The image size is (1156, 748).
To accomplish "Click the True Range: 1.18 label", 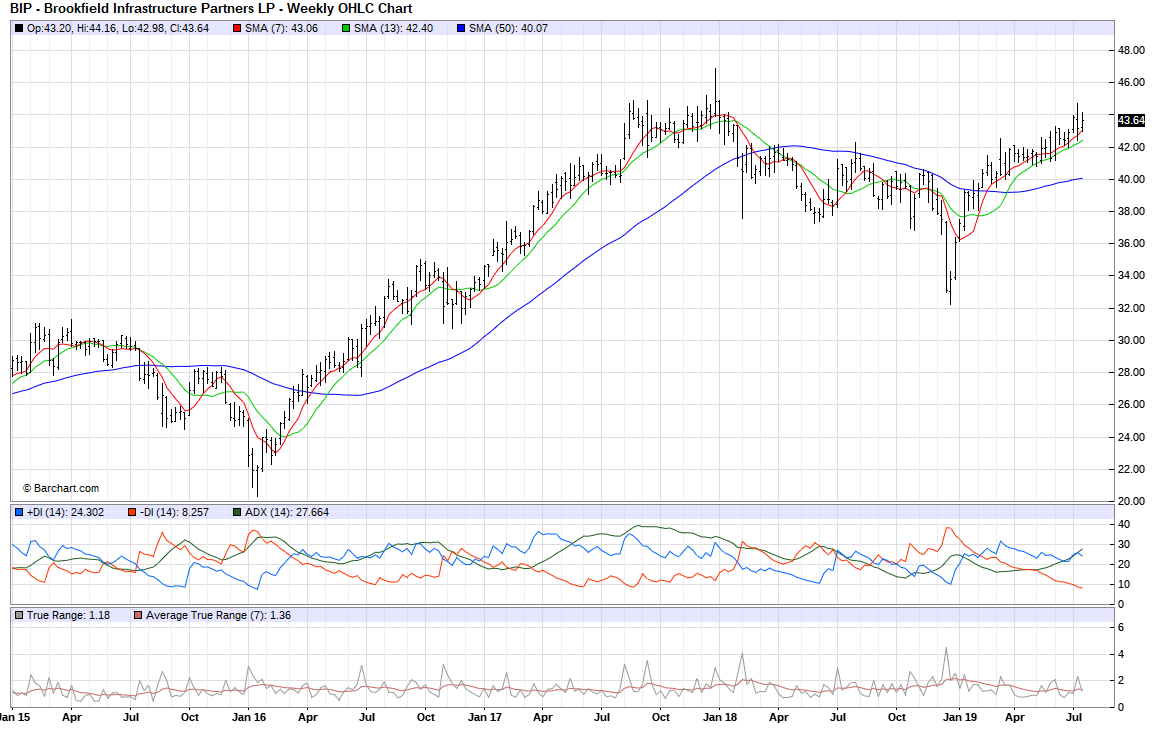I will coord(69,615).
